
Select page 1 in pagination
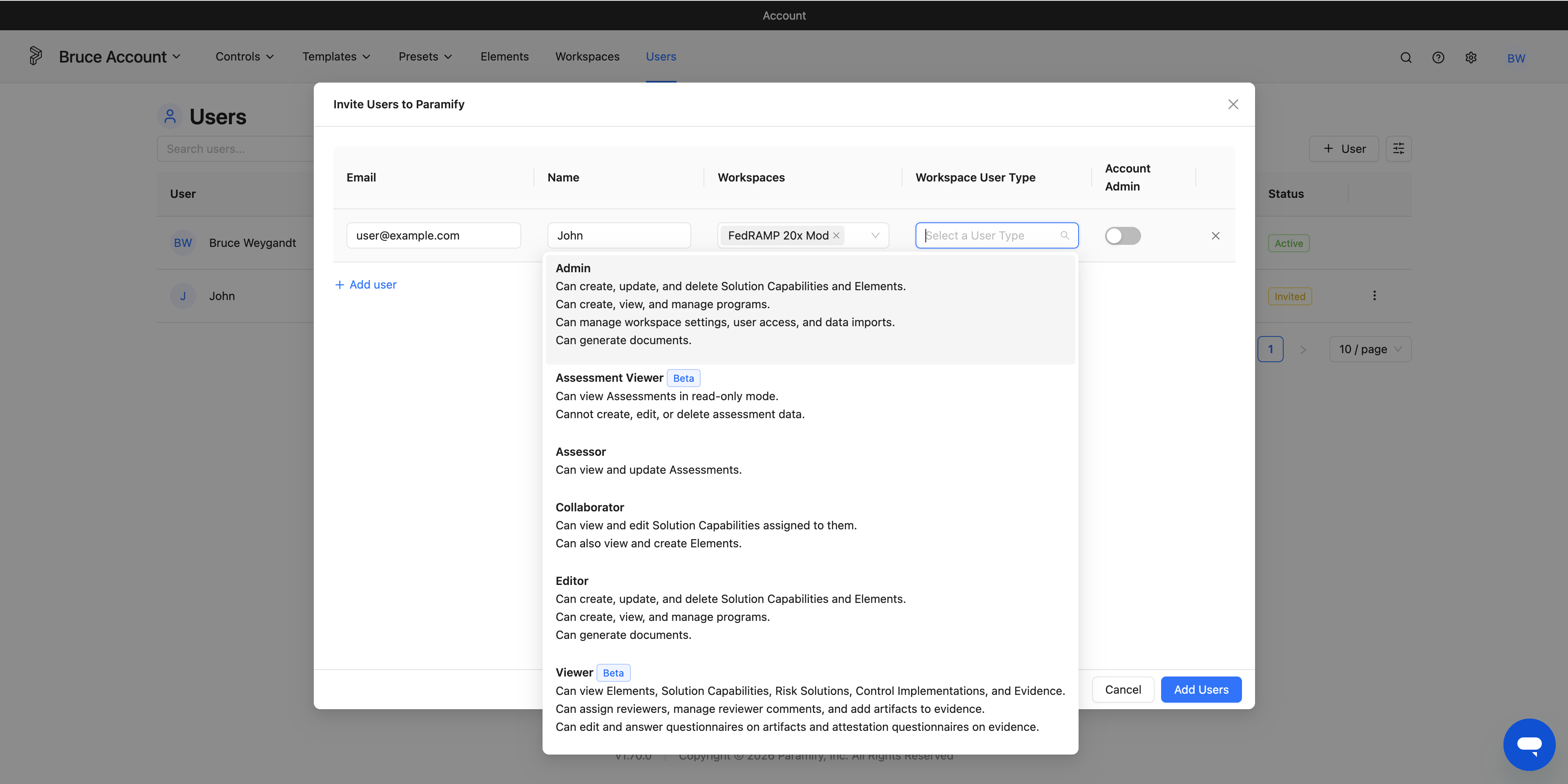(1270, 349)
